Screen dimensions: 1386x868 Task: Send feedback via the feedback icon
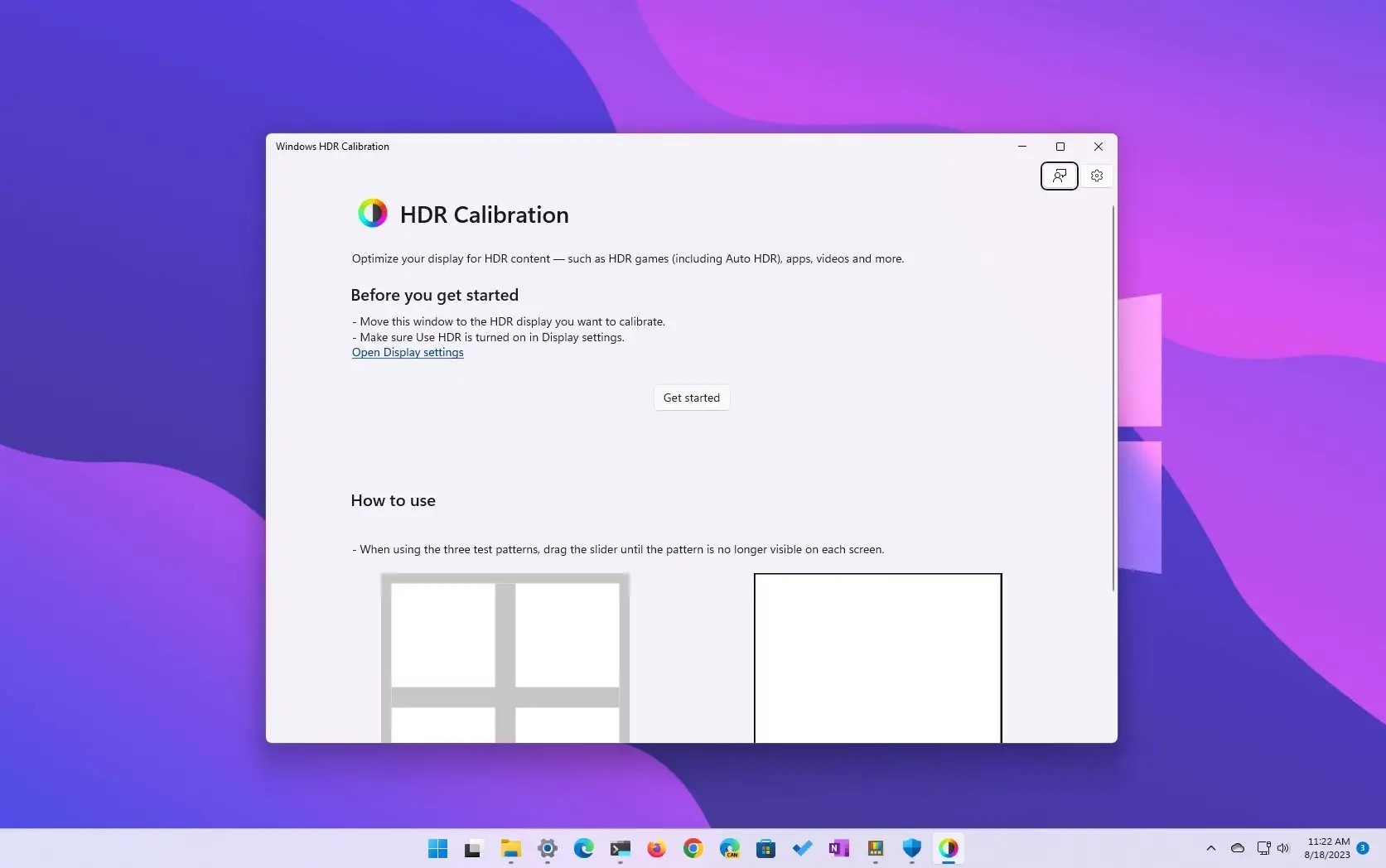click(1059, 176)
